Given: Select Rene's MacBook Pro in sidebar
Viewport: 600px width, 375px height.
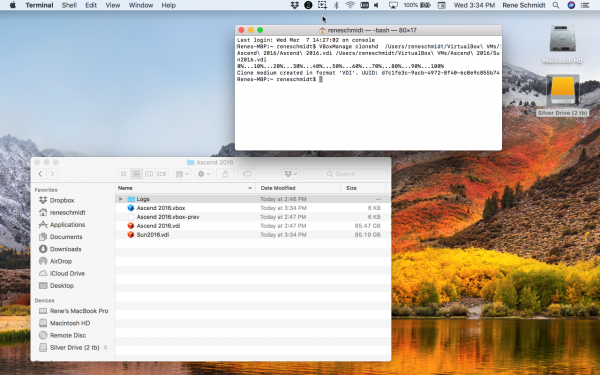Looking at the screenshot, I should 79,311.
